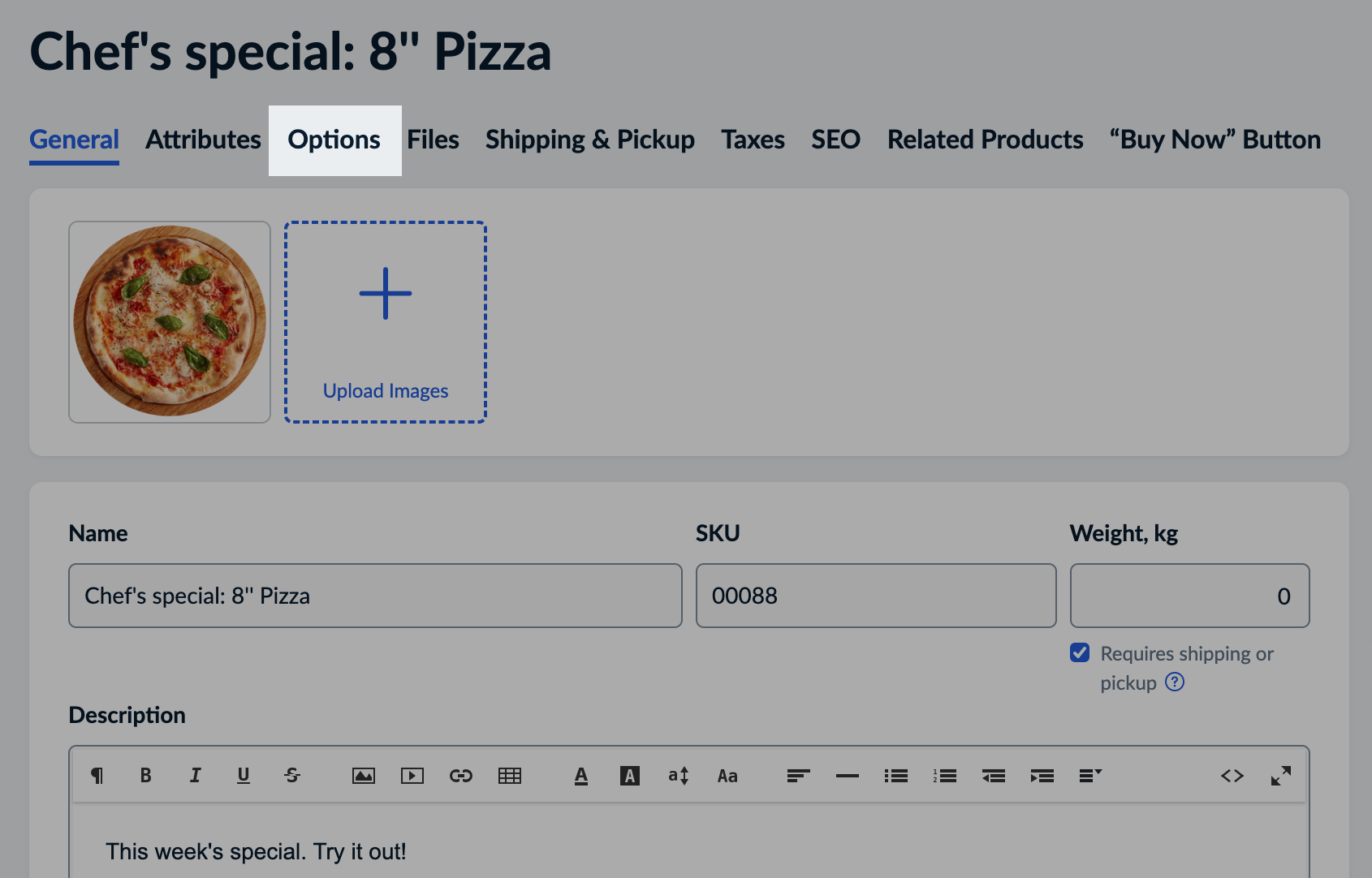Toggle the numbered list formatting
Screen dimensions: 1372x878
tap(945, 775)
